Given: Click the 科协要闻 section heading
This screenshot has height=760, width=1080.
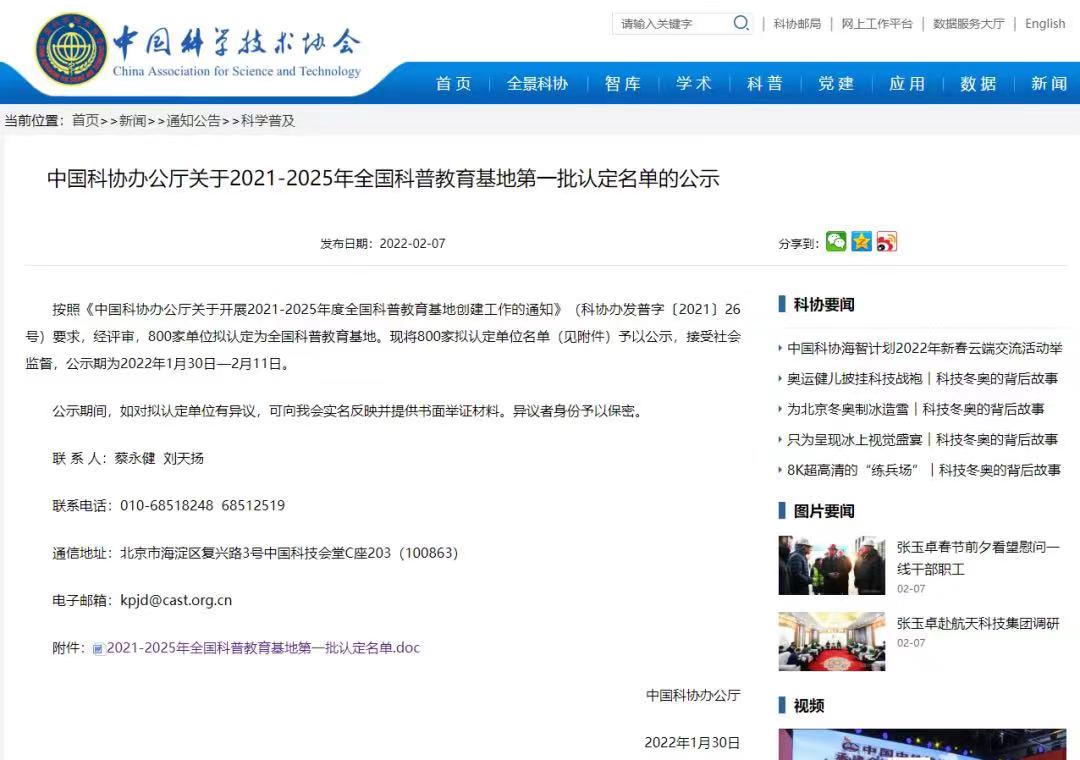Looking at the screenshot, I should [x=824, y=305].
